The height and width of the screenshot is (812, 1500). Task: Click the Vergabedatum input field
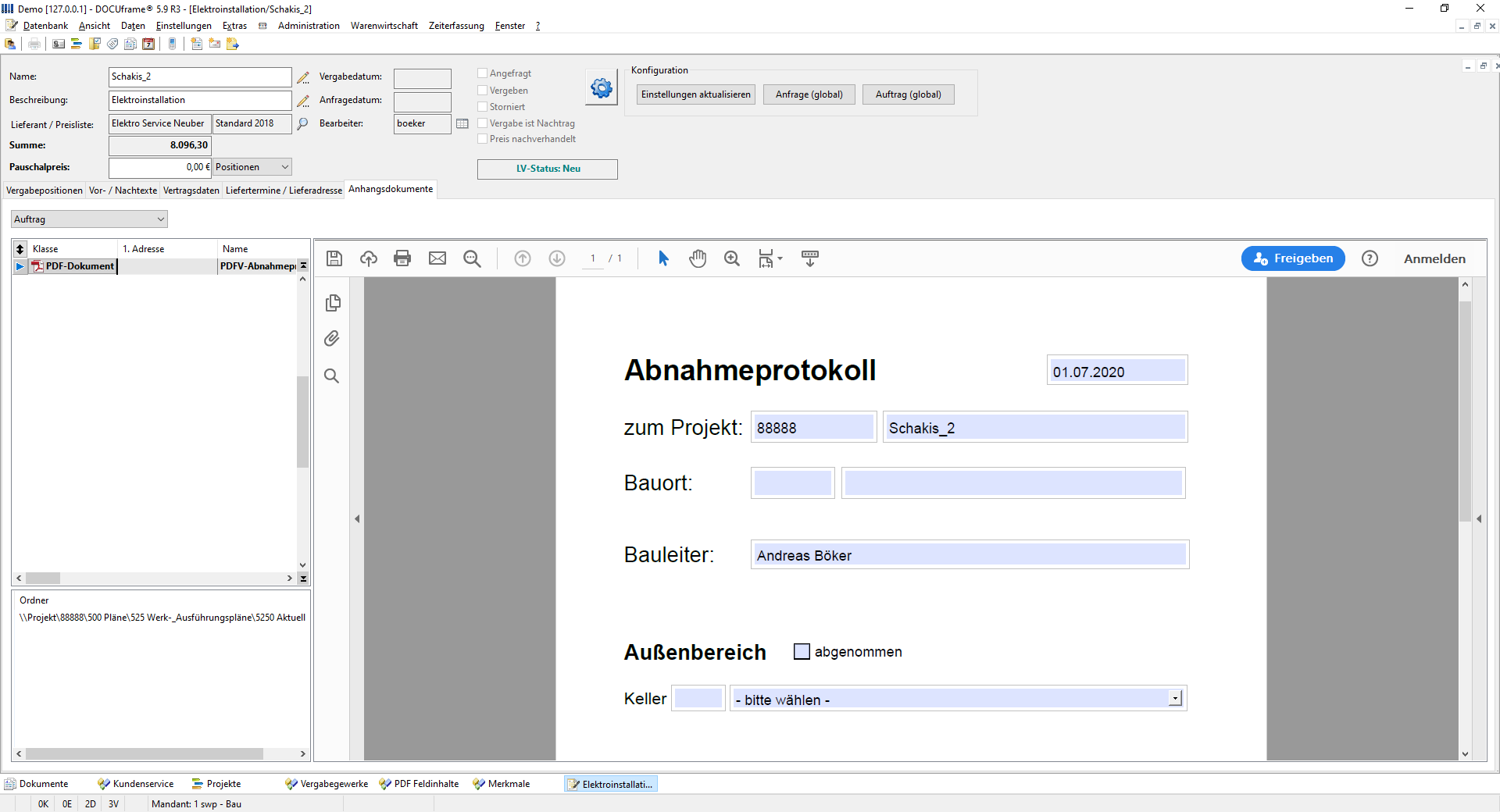click(x=423, y=79)
